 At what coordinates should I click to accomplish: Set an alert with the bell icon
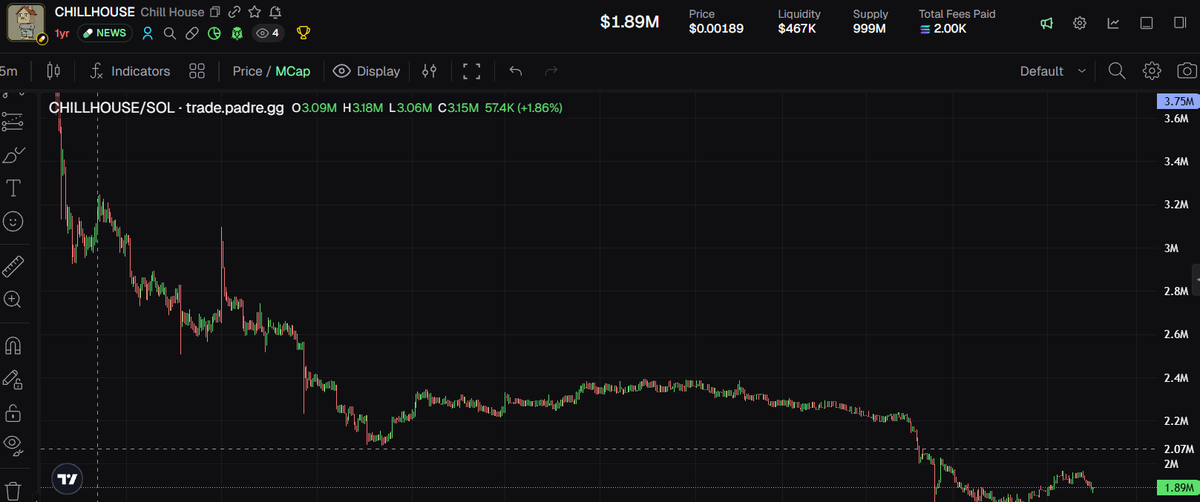[275, 12]
